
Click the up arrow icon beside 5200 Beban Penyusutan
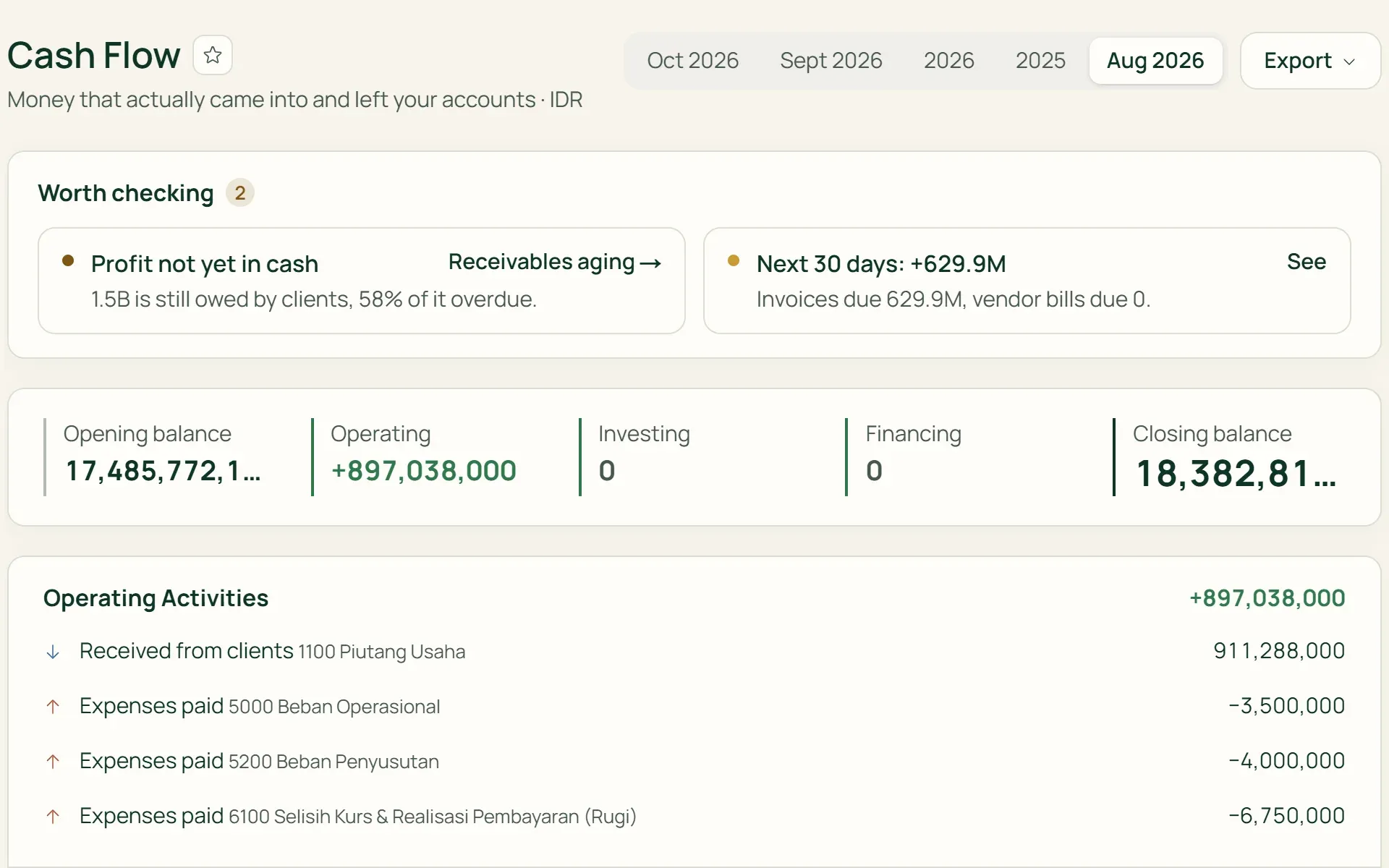pyautogui.click(x=53, y=762)
